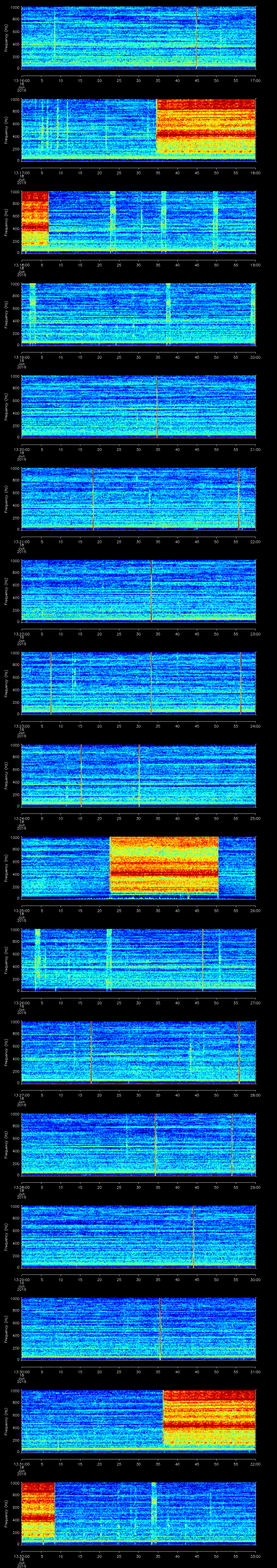Image resolution: width=277 pixels, height=1568 pixels.
Task: Select red spike near 7s in 13:23 spectrogram
Action: click(51, 683)
